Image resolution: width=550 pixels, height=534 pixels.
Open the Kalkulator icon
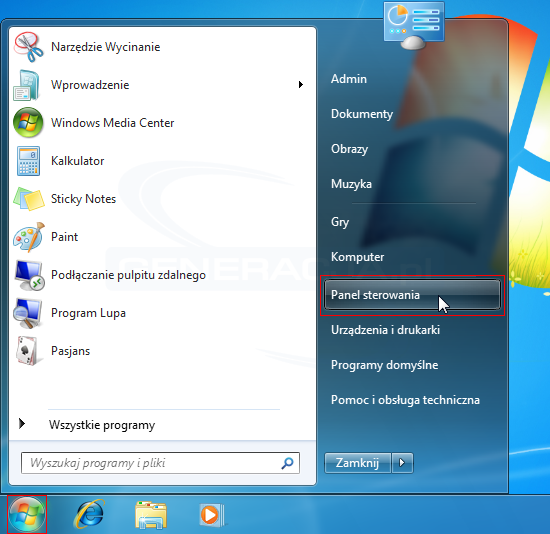tap(28, 161)
